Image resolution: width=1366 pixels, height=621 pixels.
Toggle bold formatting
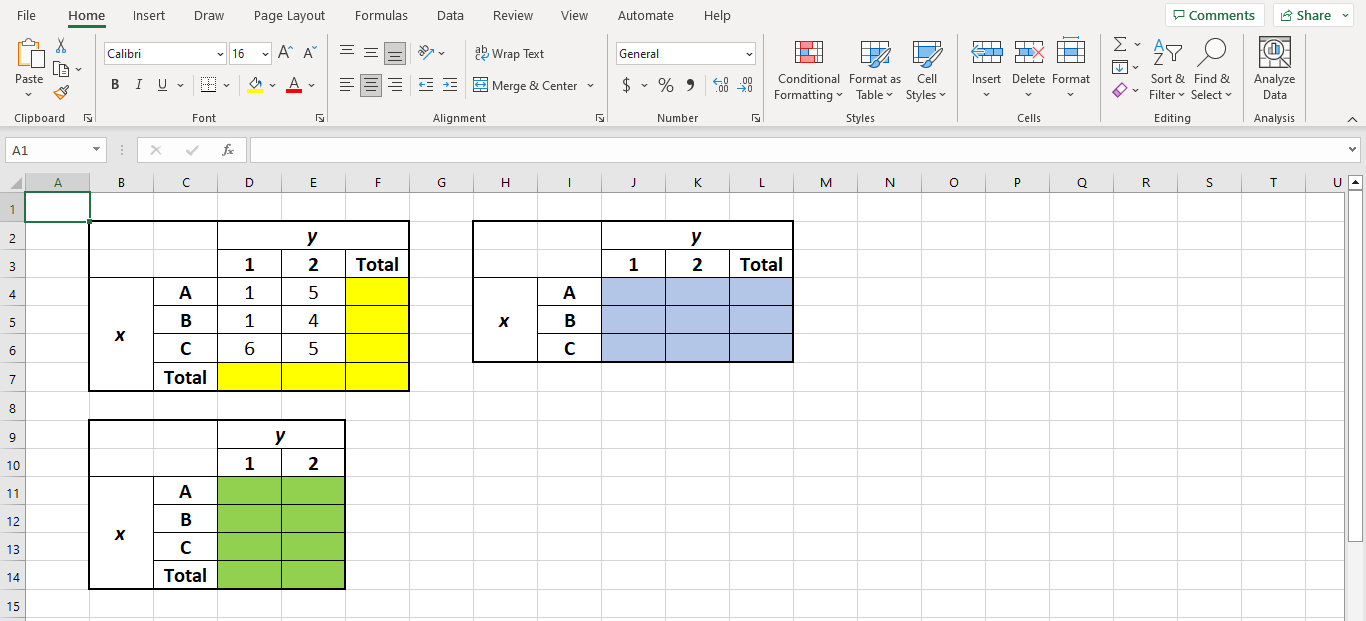pos(115,85)
